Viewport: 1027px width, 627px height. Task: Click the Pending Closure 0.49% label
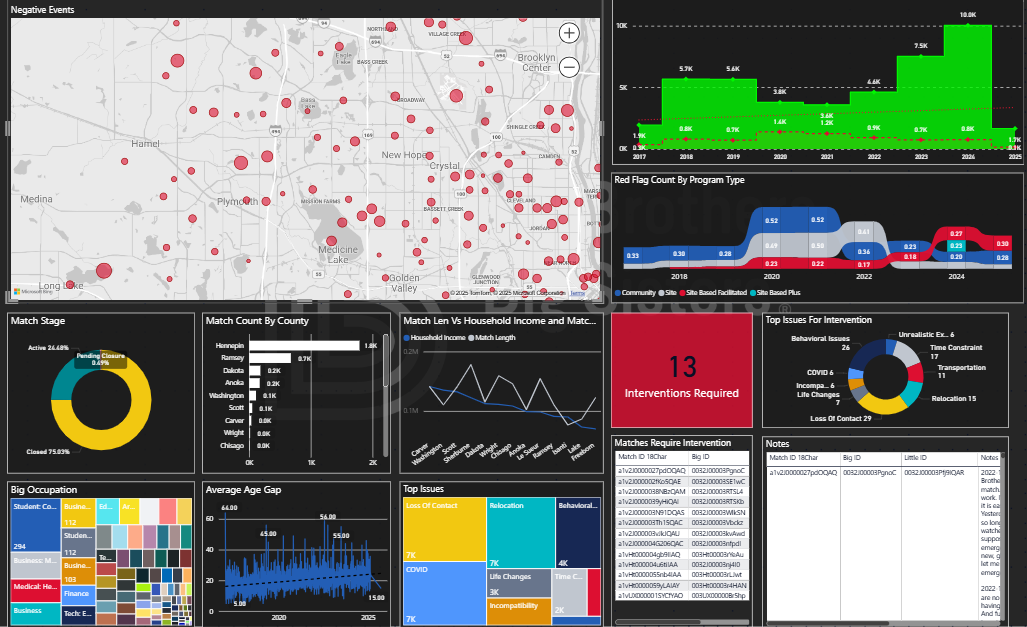click(x=100, y=359)
